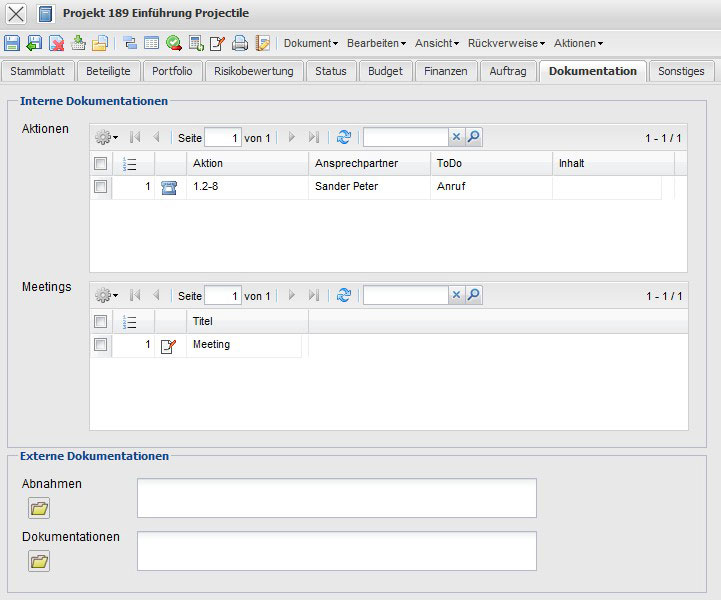
Task: Click the save disk icon in toolbar
Action: point(12,43)
